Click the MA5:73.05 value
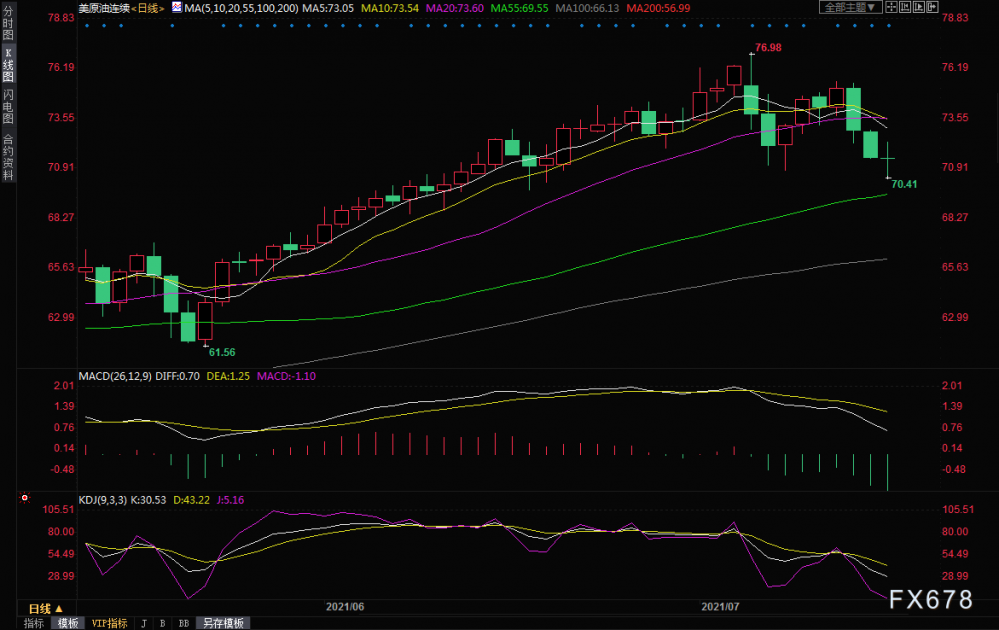Viewport: 999px width, 630px height. (x=328, y=8)
